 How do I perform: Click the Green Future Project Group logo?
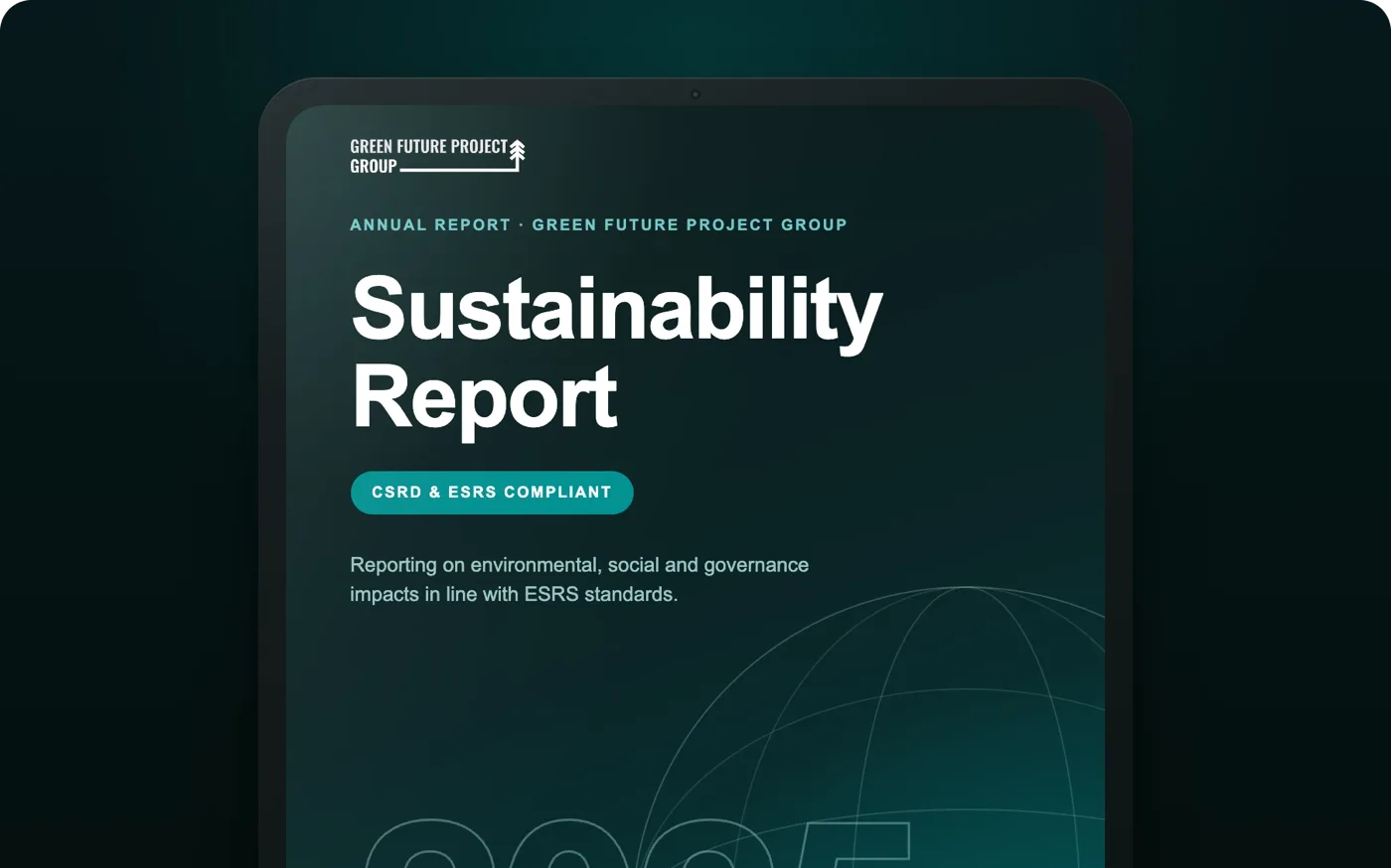pyautogui.click(x=437, y=157)
